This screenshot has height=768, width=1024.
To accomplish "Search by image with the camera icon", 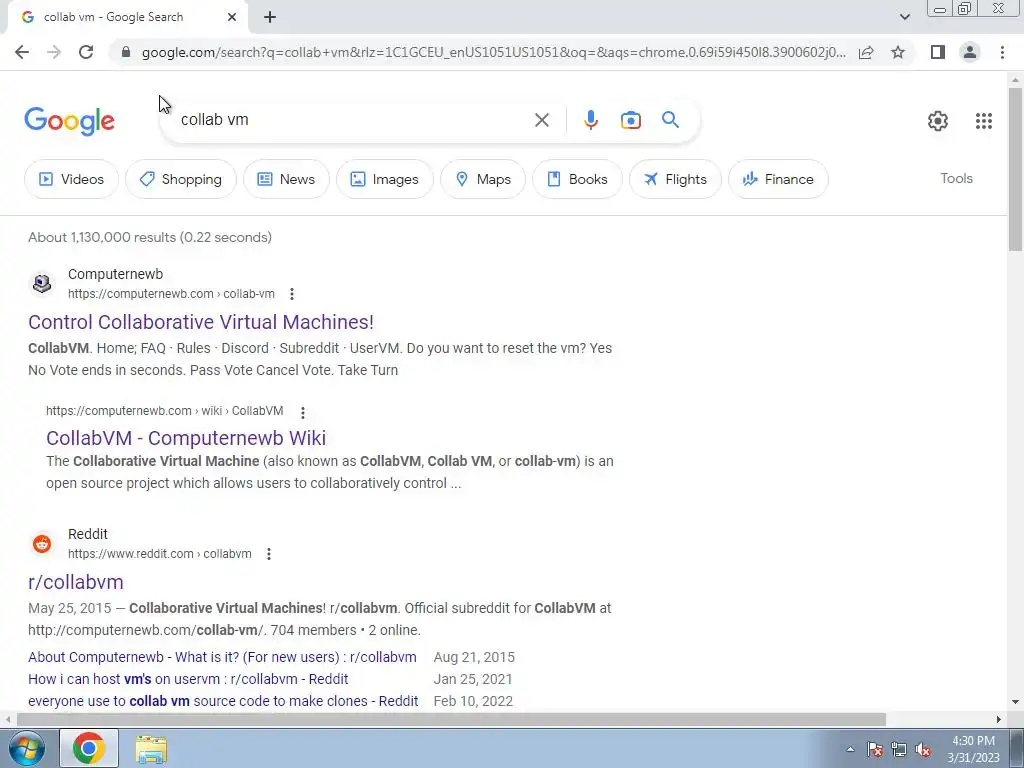I will 630,120.
